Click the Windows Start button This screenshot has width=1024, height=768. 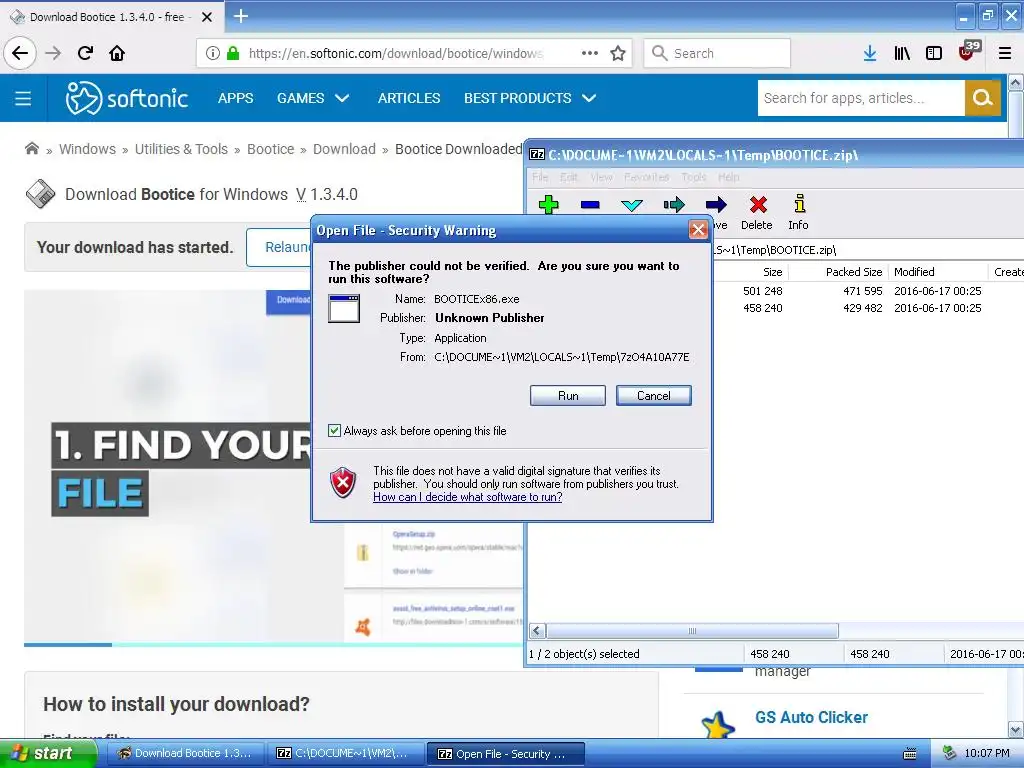click(47, 754)
